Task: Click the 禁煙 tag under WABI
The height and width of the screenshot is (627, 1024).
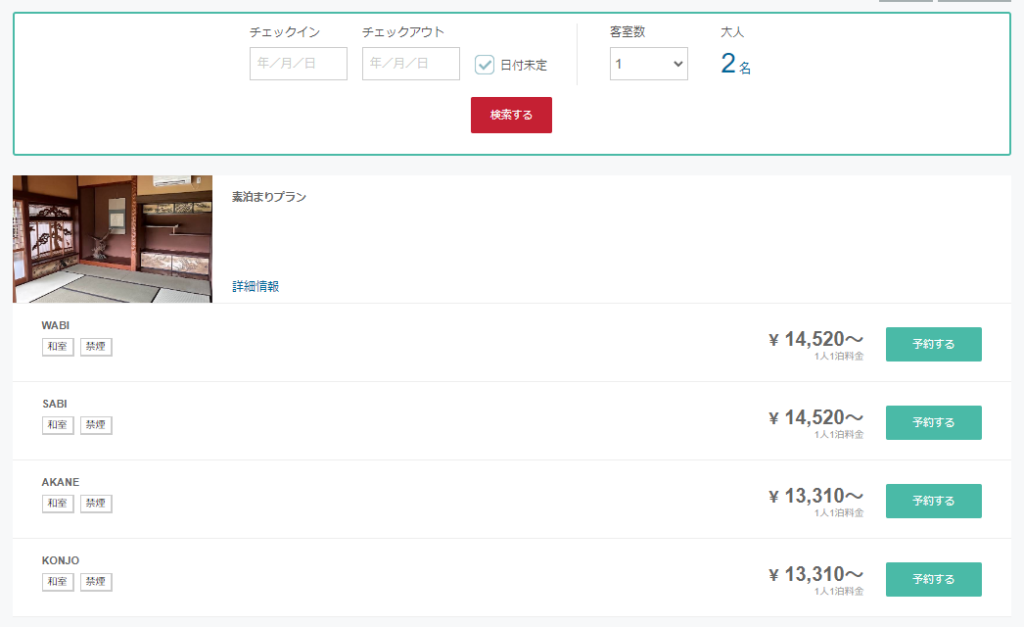Action: [x=96, y=347]
